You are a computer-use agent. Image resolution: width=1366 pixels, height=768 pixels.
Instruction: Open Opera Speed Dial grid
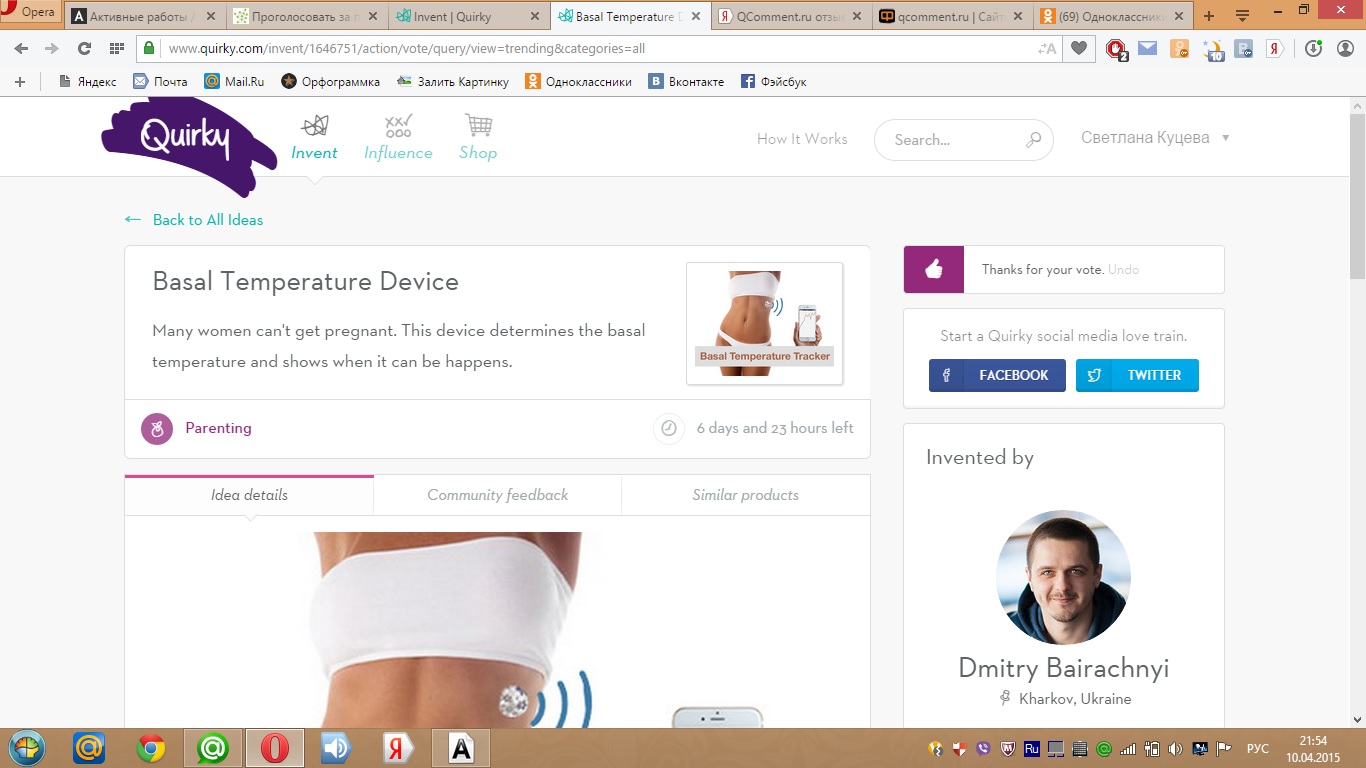click(x=116, y=48)
